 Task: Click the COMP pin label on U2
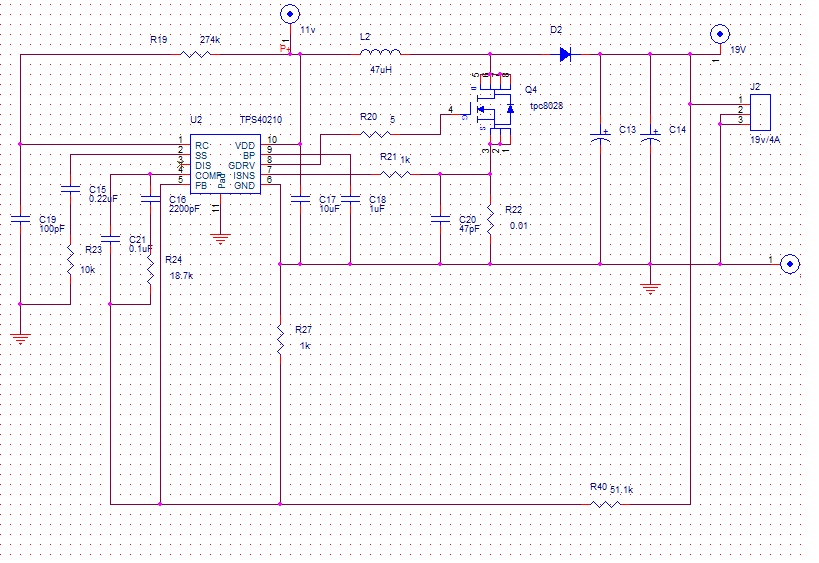click(208, 175)
